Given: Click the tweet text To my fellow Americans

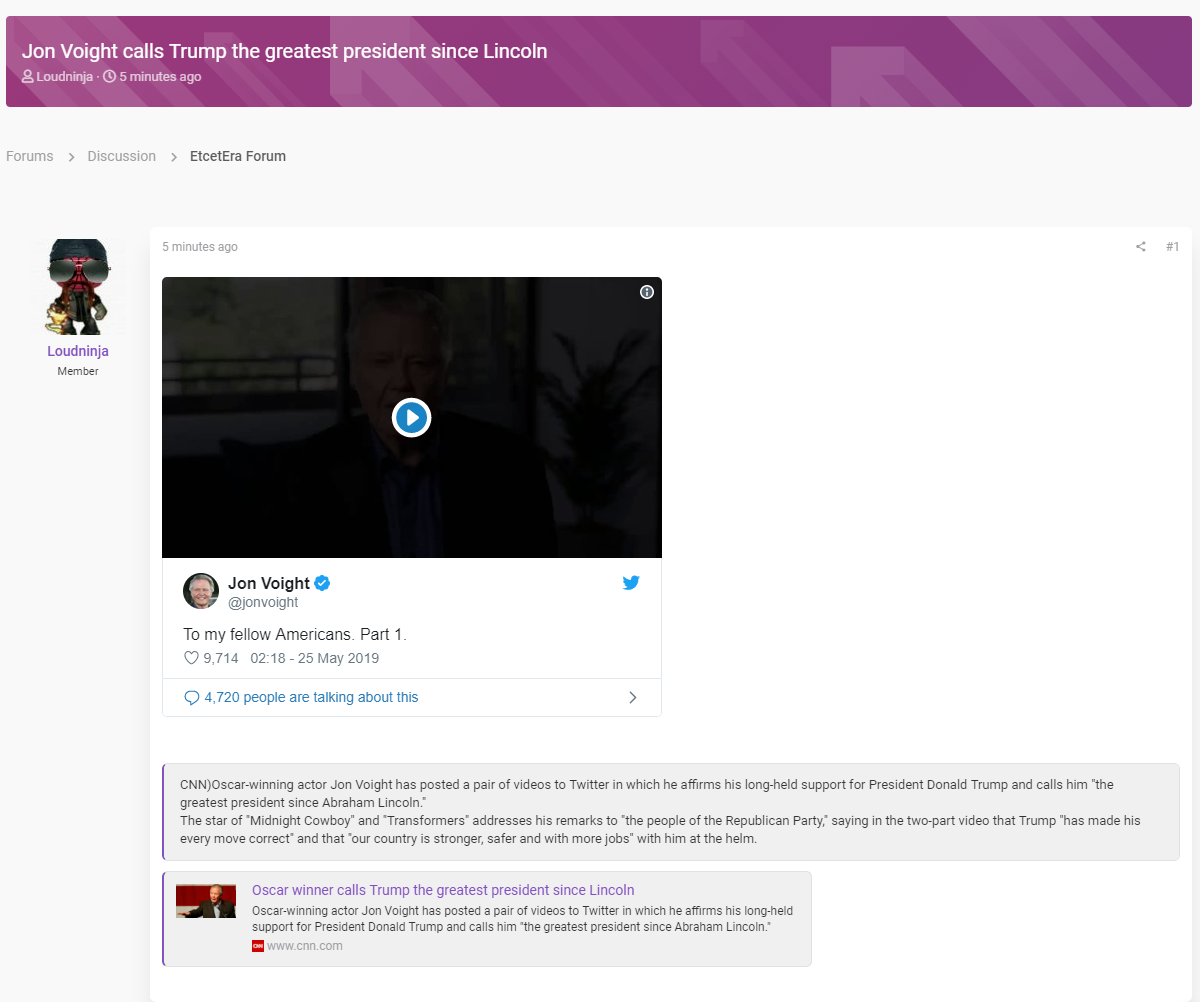Looking at the screenshot, I should click(295, 634).
